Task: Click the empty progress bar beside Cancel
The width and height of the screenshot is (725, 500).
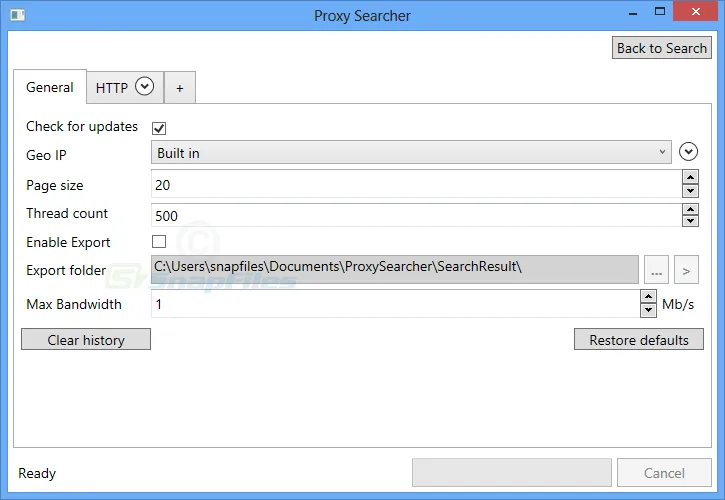Action: pos(512,473)
